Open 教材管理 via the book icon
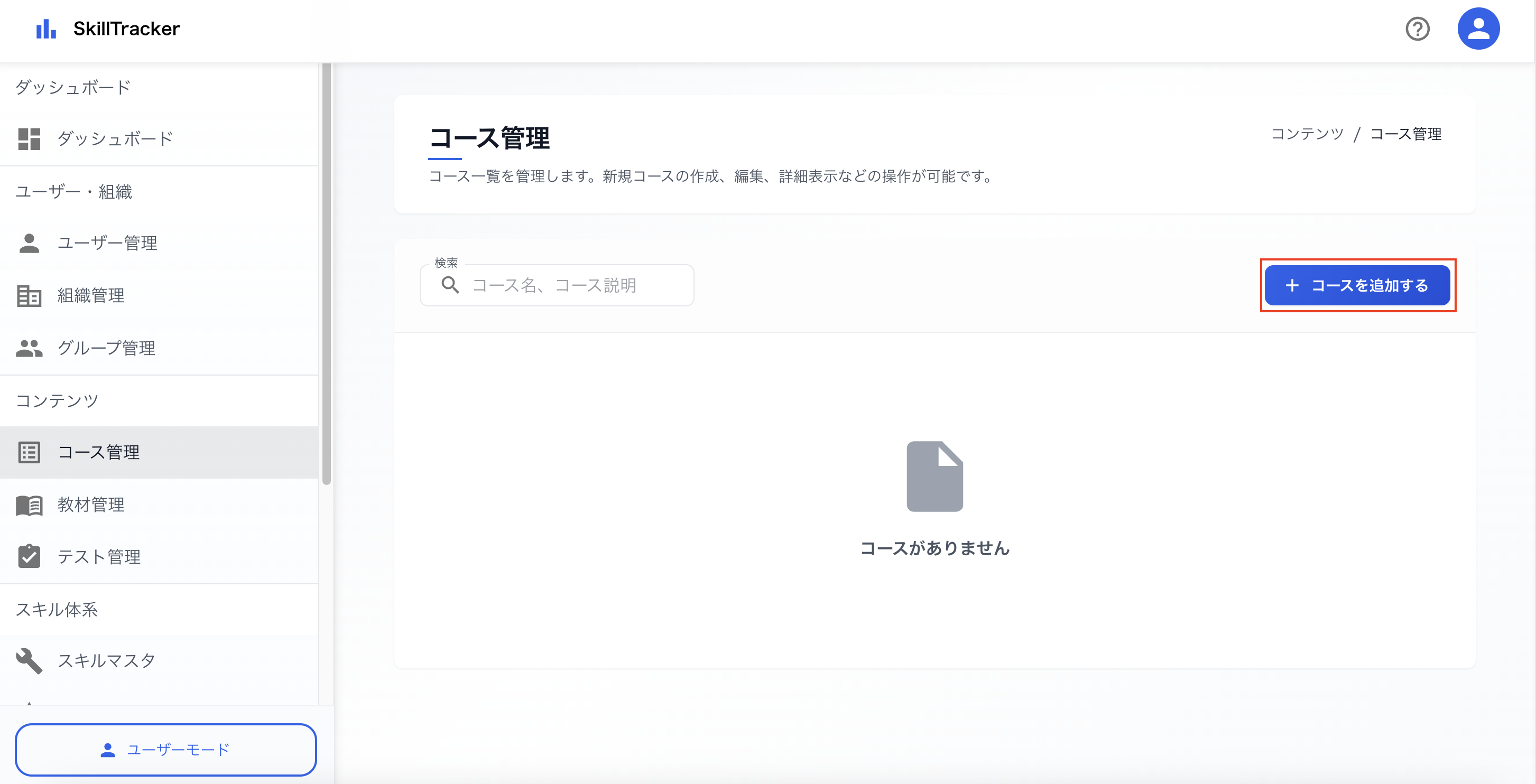 [x=28, y=505]
